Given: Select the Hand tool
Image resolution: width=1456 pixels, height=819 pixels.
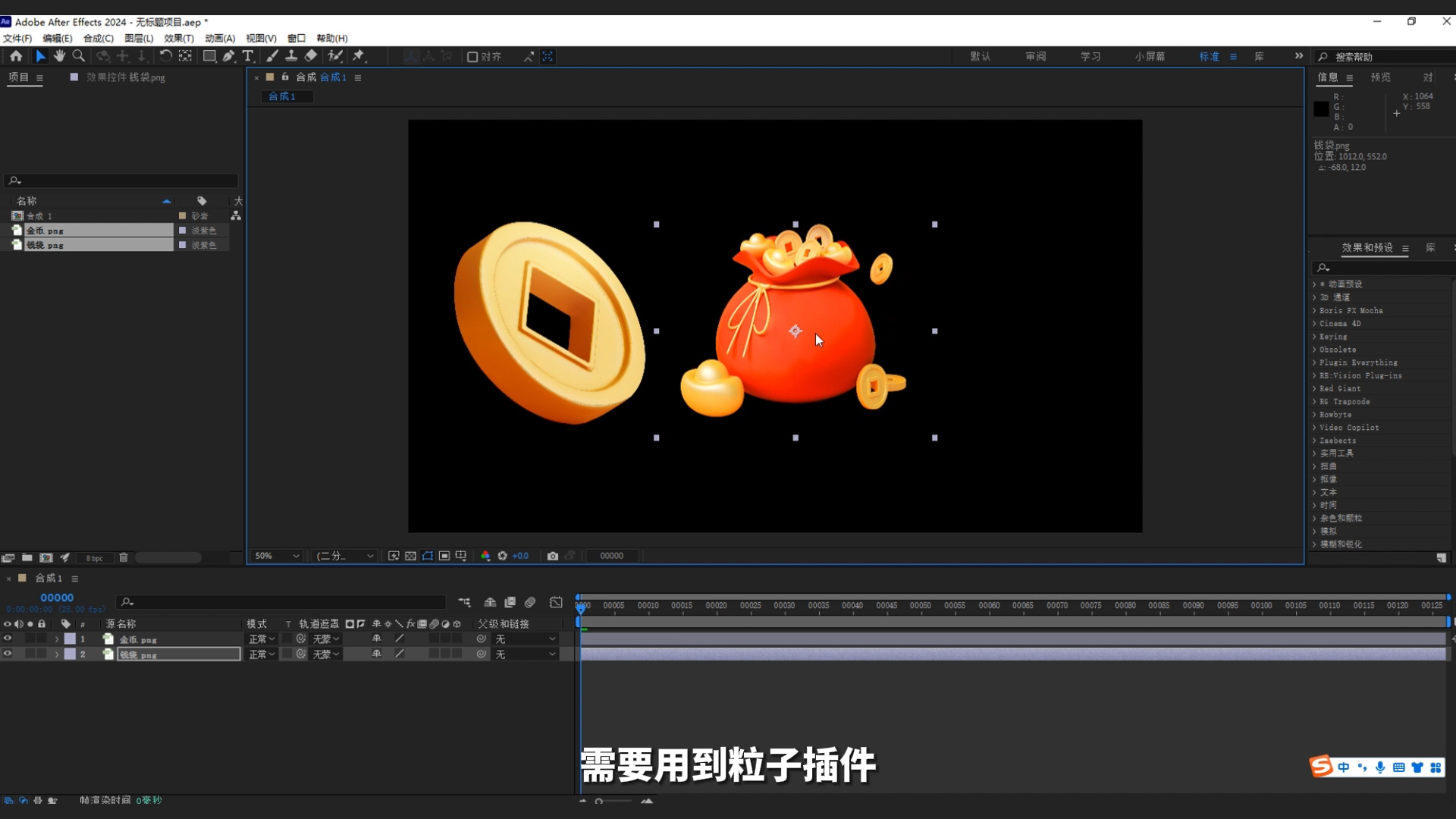Looking at the screenshot, I should point(60,55).
